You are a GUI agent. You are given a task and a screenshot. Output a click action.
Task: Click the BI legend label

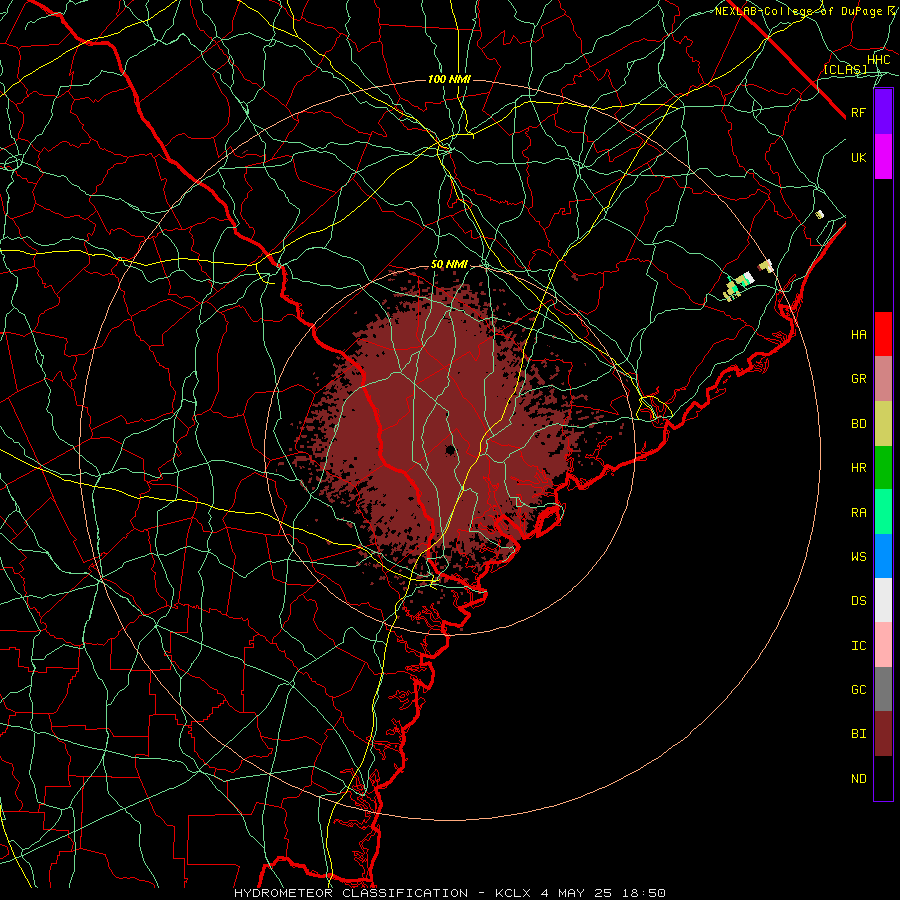pyautogui.click(x=858, y=734)
